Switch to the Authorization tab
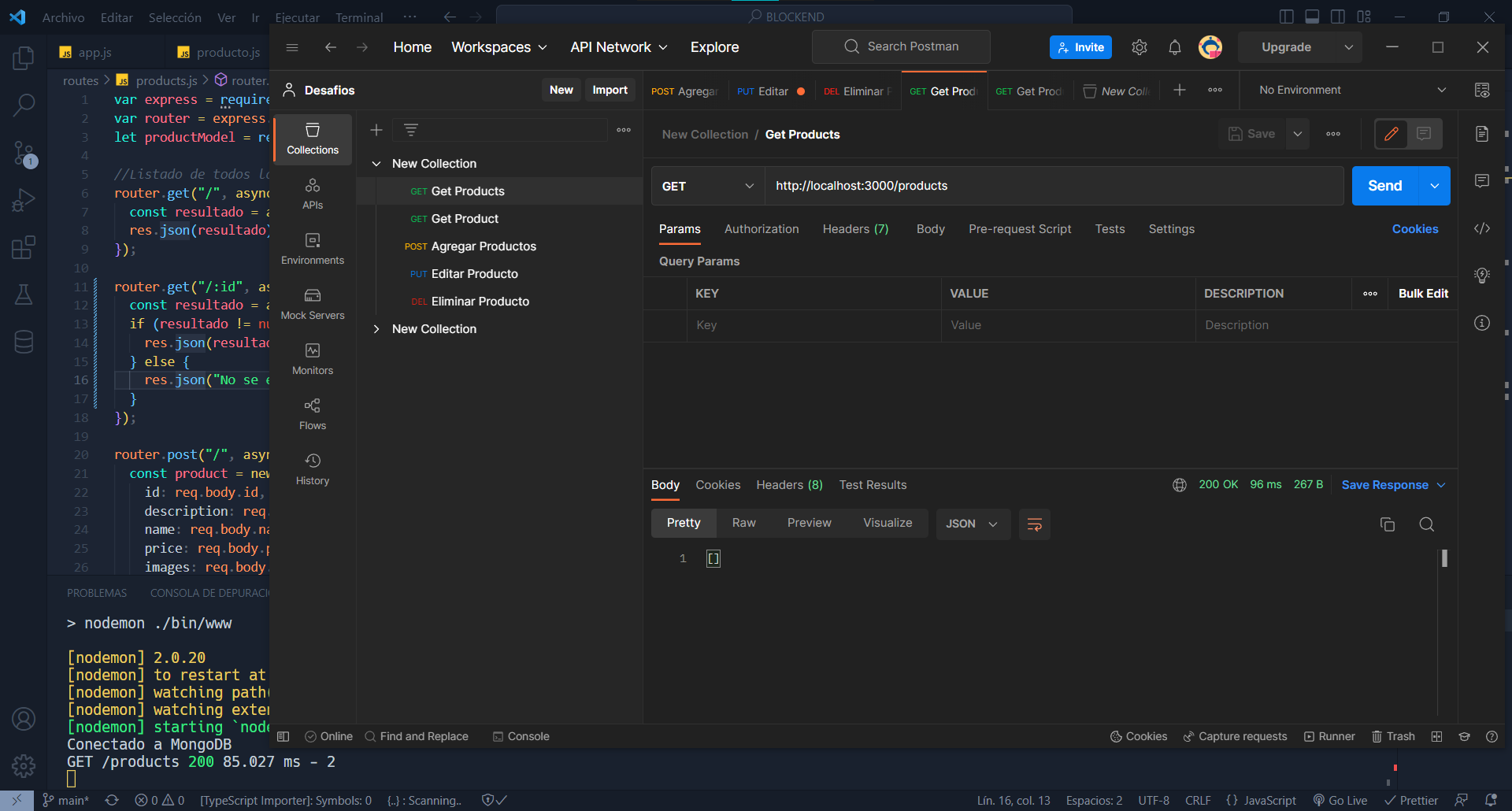 (x=762, y=229)
